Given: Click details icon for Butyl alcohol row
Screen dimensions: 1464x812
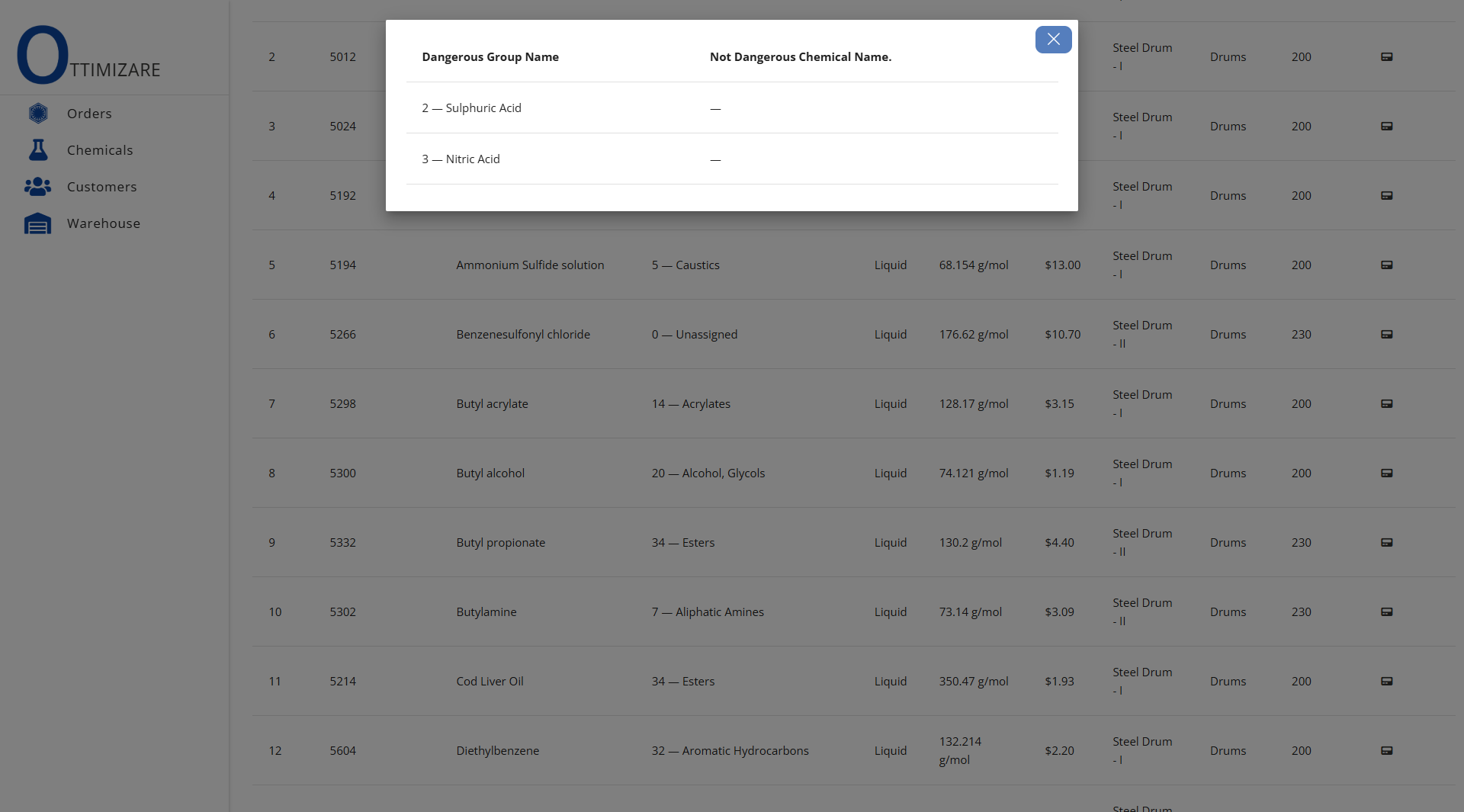Looking at the screenshot, I should (x=1387, y=473).
